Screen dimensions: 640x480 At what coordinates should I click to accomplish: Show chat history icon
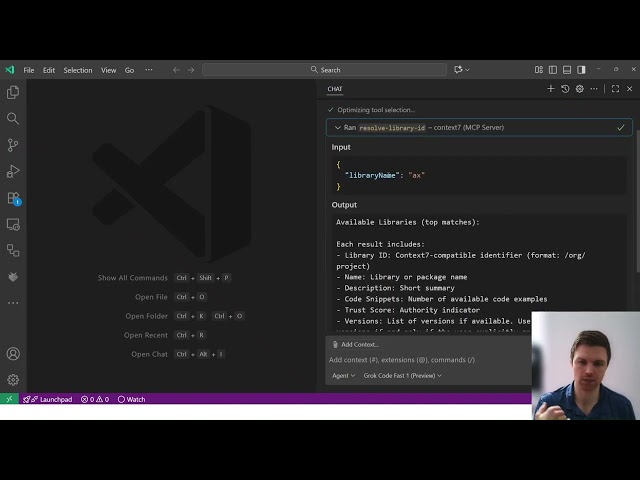(x=565, y=89)
